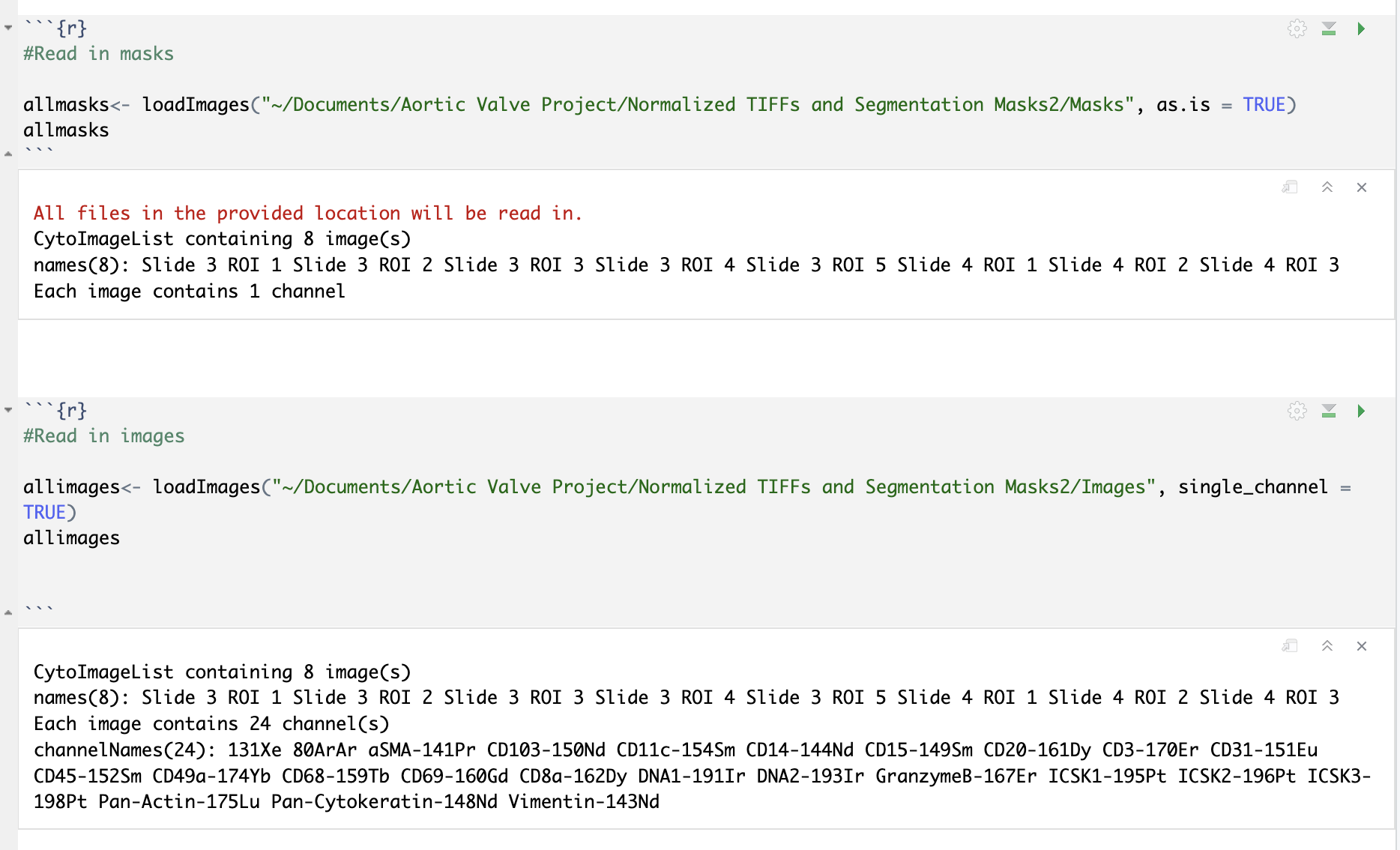Open chunk options gear for the masks chunk

coord(1296,29)
